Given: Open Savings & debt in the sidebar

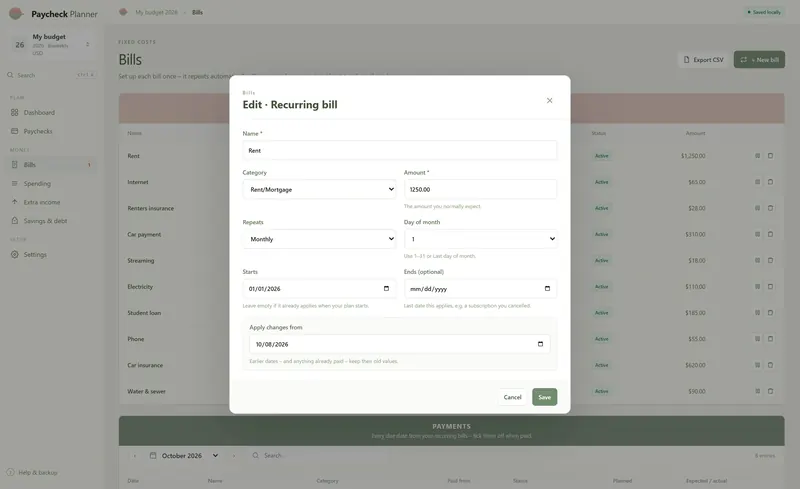Looking at the screenshot, I should pyautogui.click(x=51, y=221).
